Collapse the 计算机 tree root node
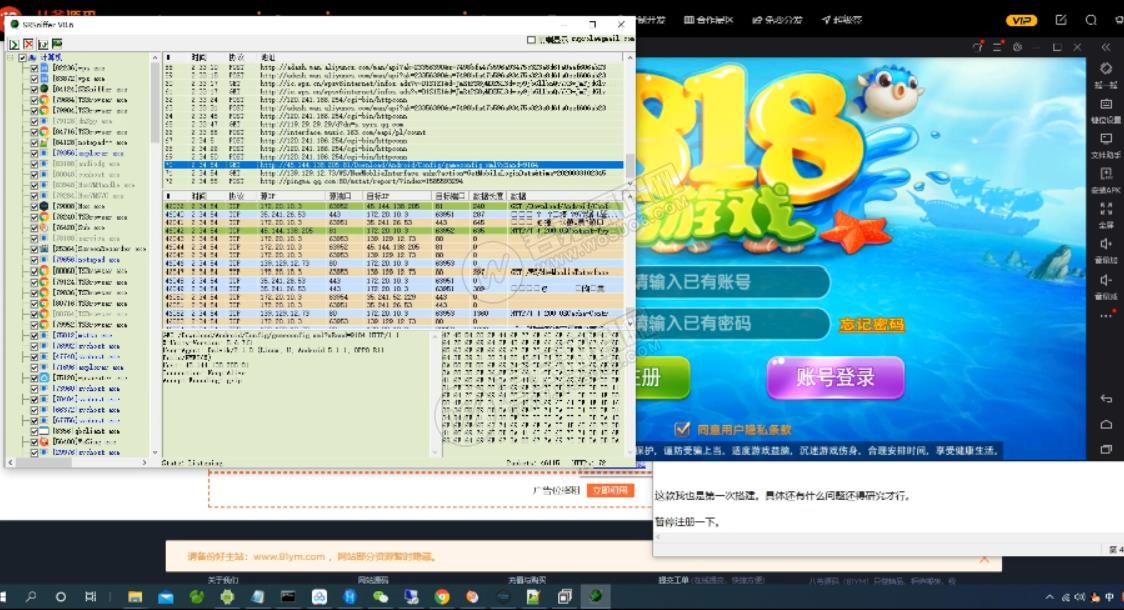 (x=11, y=57)
